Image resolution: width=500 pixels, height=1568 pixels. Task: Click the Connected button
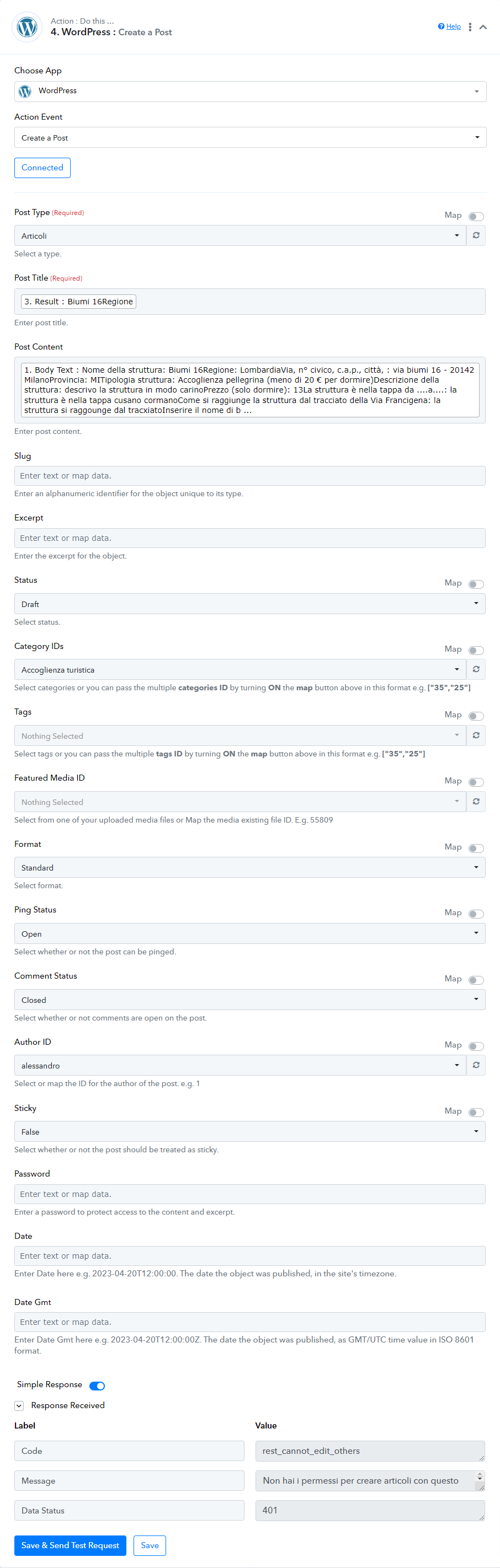[42, 168]
